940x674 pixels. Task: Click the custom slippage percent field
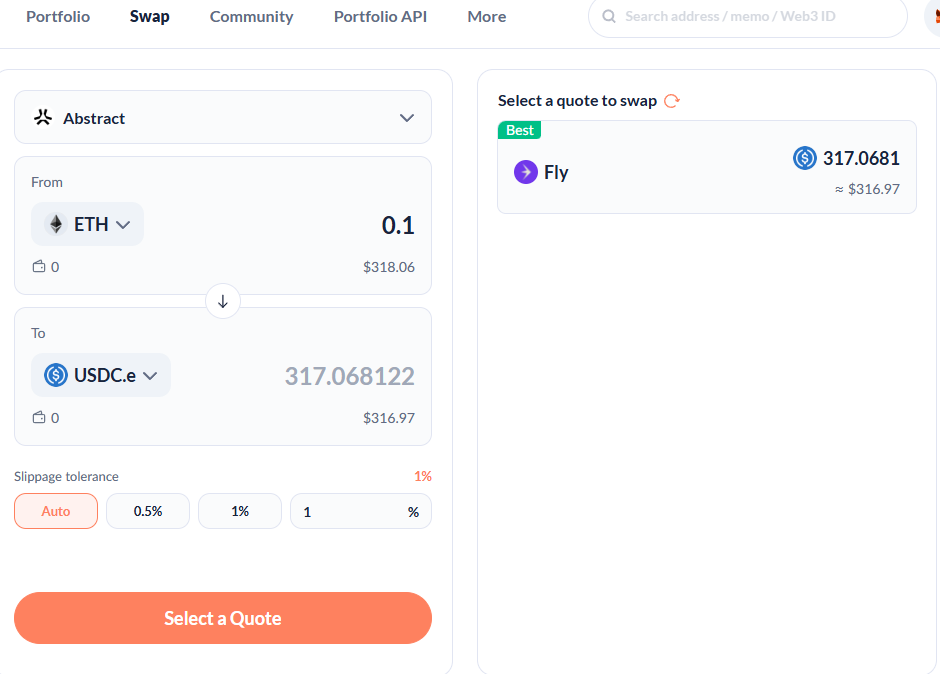(x=350, y=511)
